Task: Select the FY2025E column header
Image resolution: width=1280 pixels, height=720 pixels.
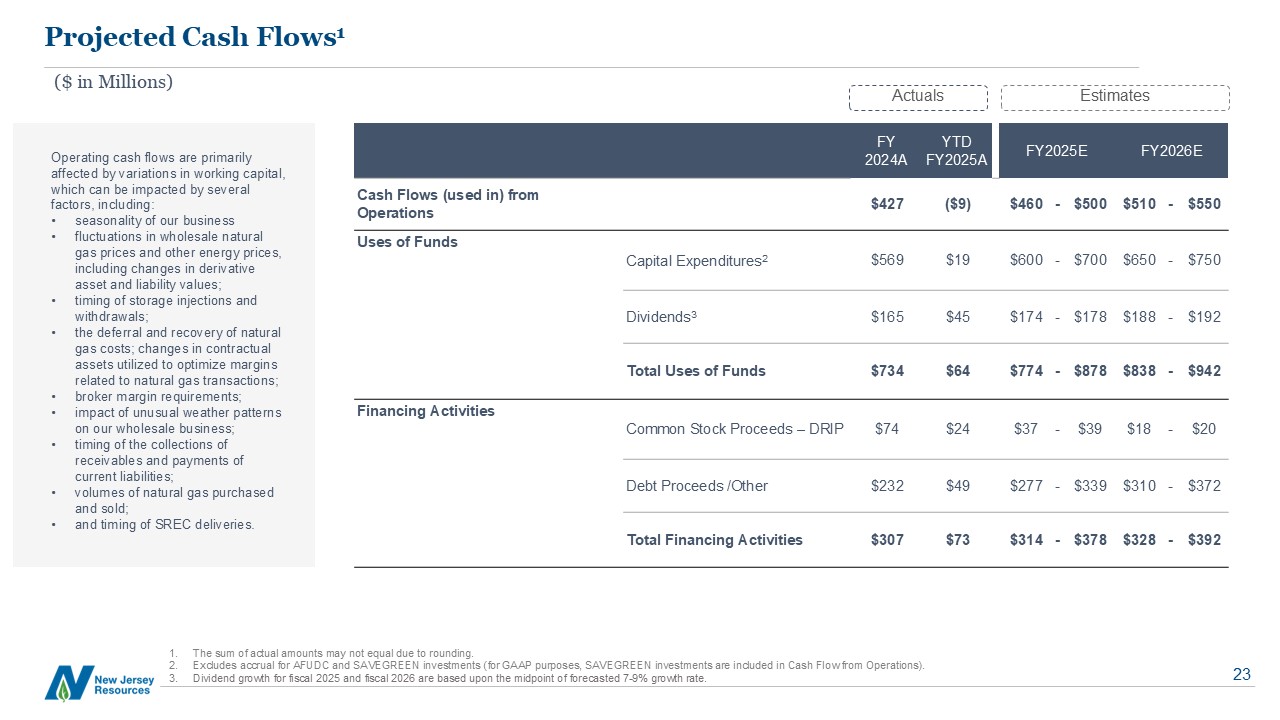Action: [x=1057, y=151]
